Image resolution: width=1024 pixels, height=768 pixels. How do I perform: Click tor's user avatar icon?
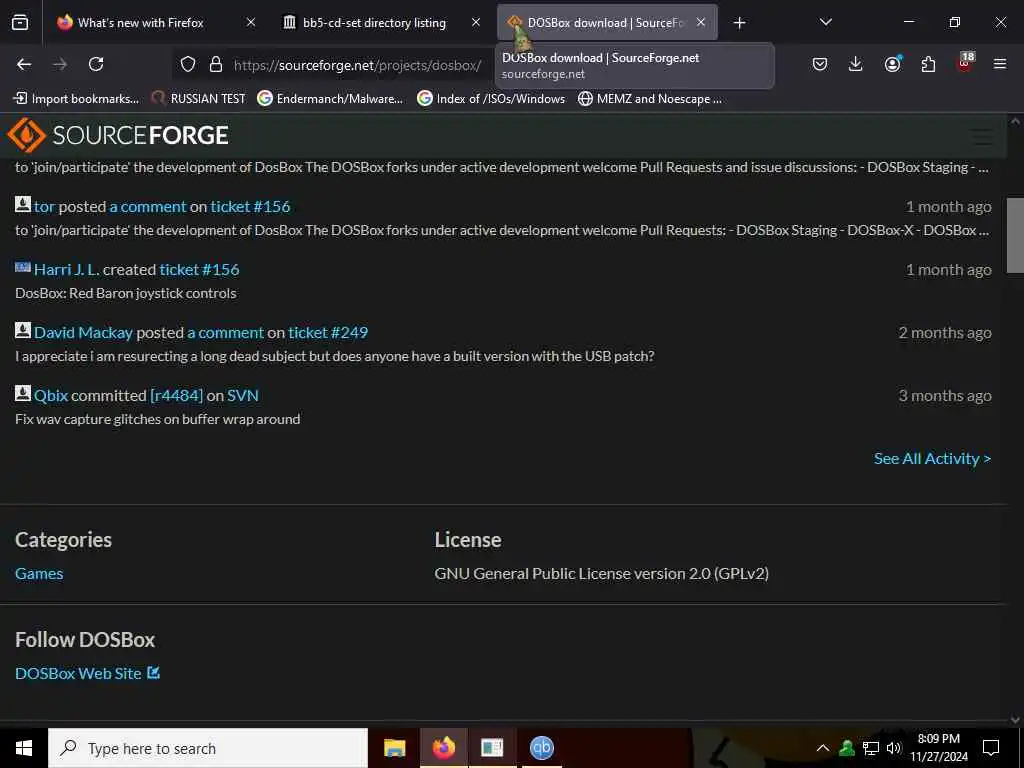[23, 204]
